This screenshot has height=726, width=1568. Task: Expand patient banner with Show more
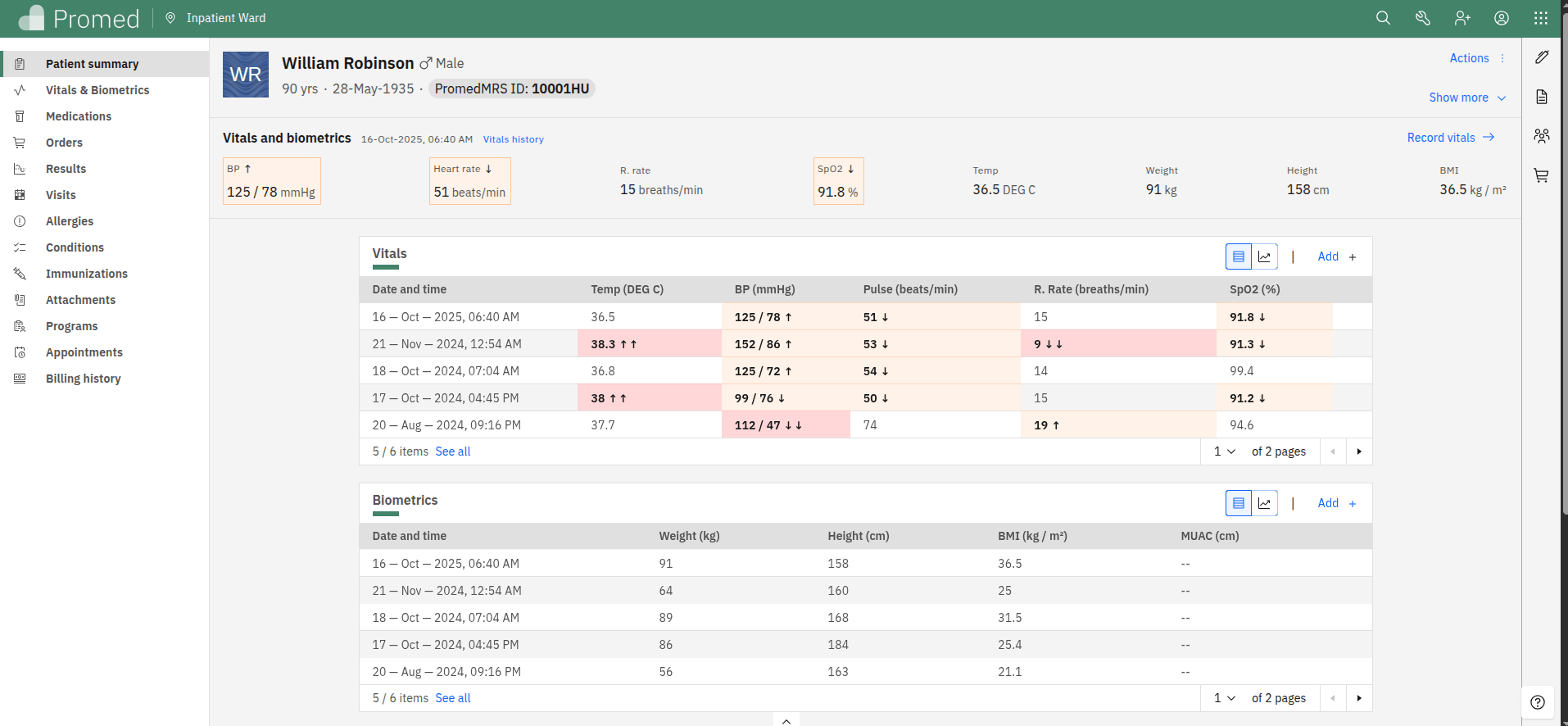pyautogui.click(x=1467, y=98)
